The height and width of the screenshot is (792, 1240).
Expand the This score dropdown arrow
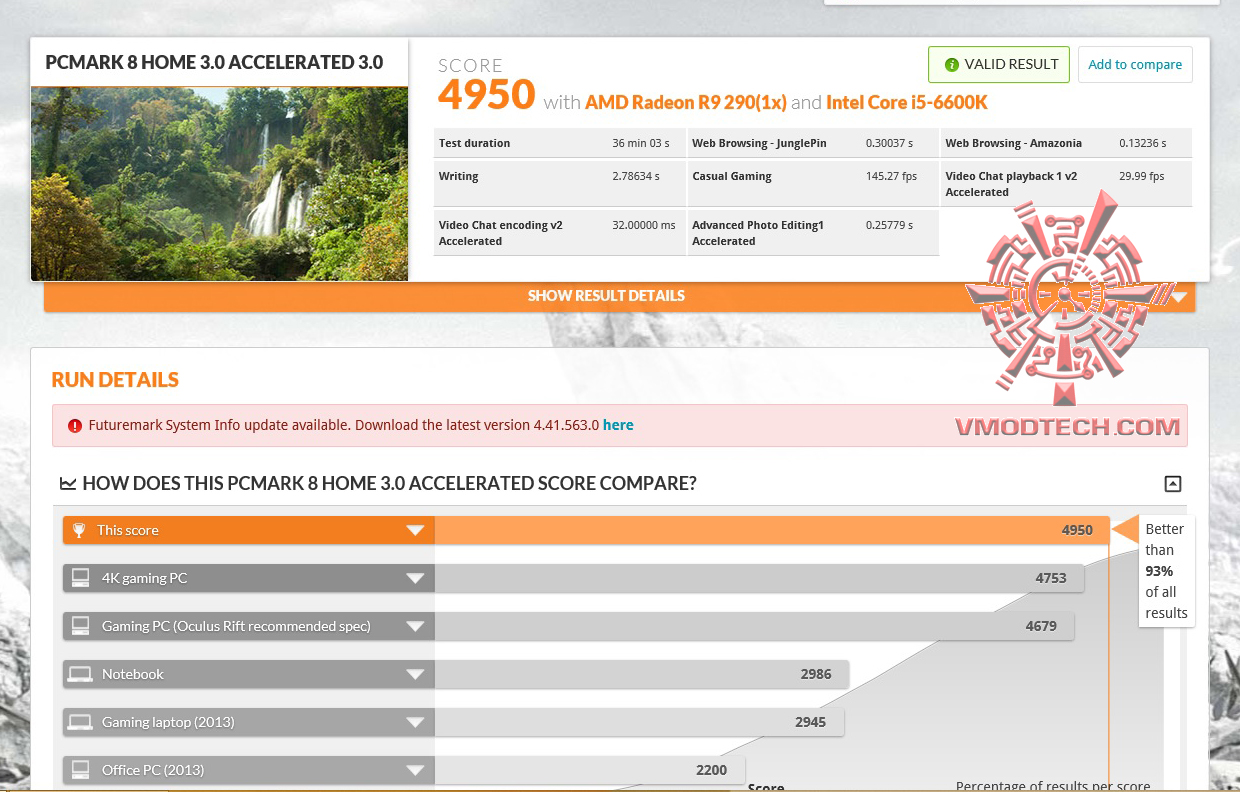[x=415, y=531]
